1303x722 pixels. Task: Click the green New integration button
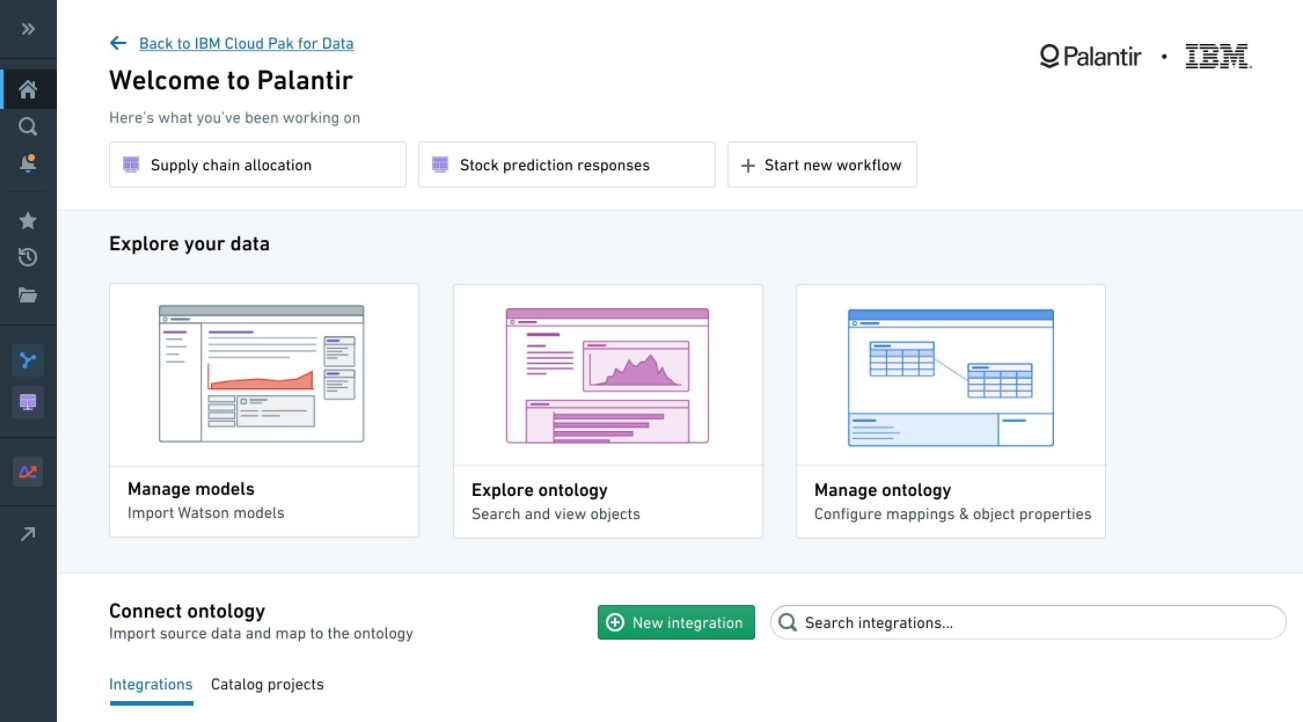pyautogui.click(x=676, y=622)
